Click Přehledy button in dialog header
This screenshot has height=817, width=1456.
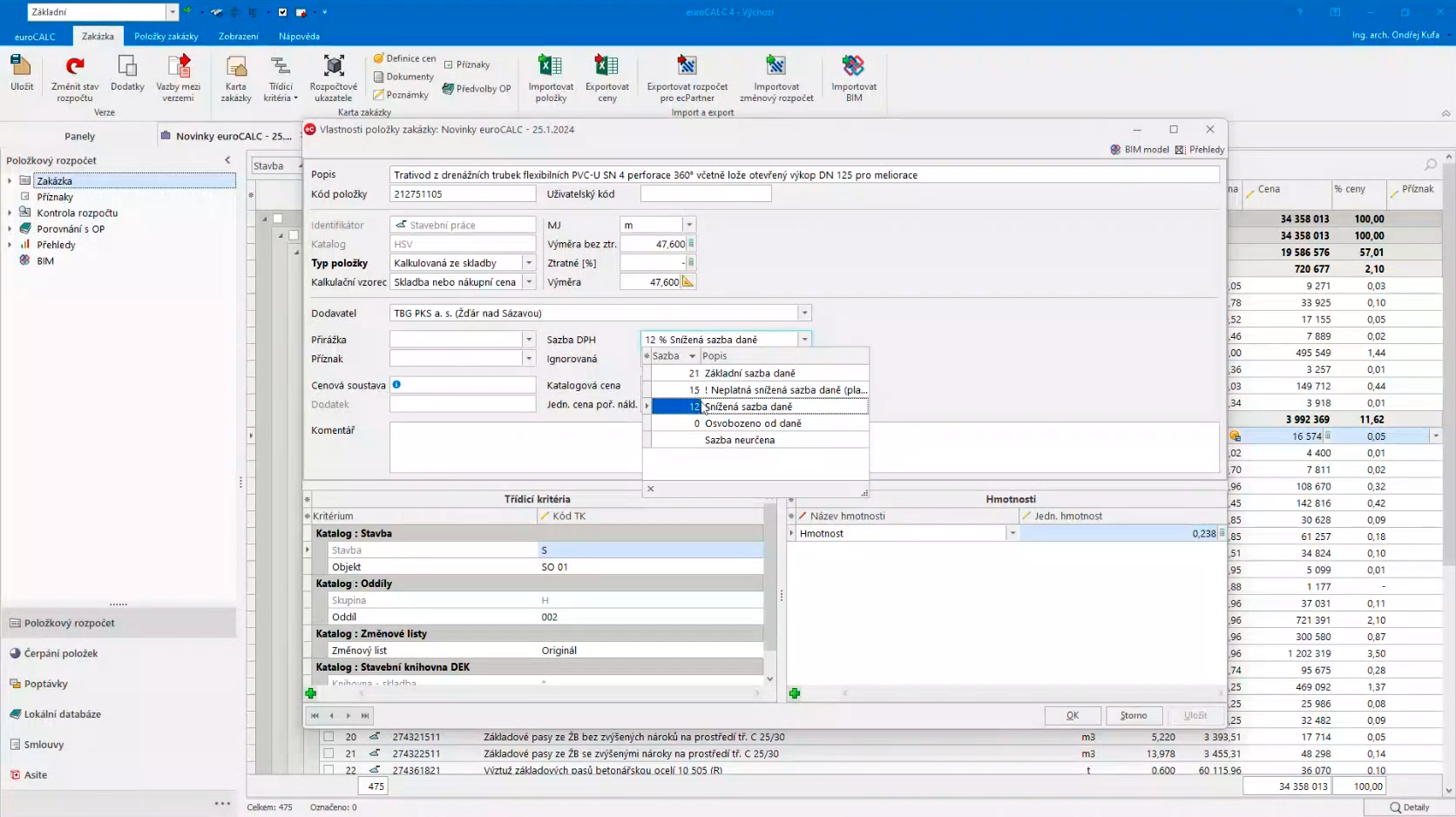point(1200,150)
